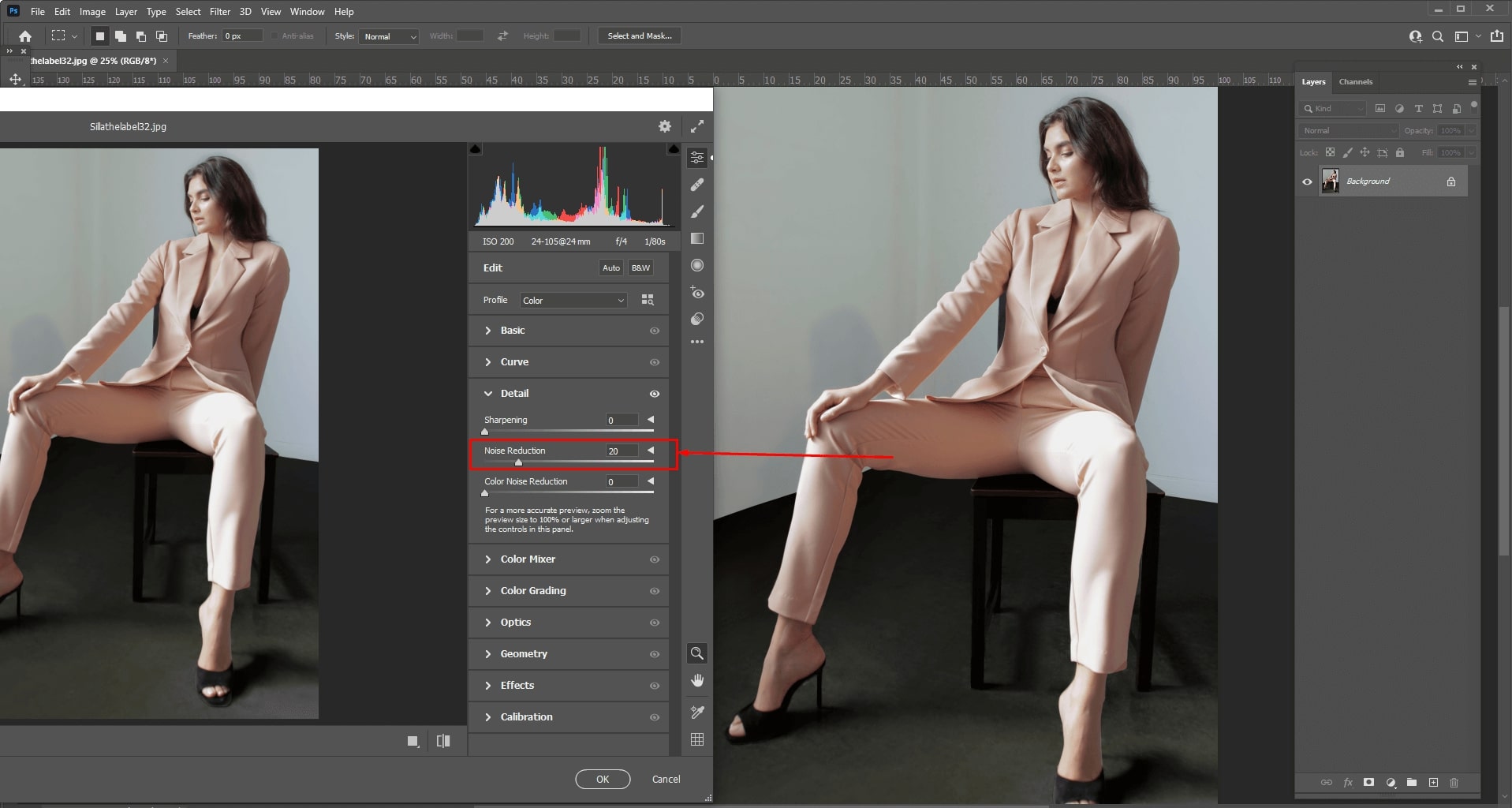The width and height of the screenshot is (1512, 808).
Task: Show the grid overlay icon
Action: click(697, 739)
